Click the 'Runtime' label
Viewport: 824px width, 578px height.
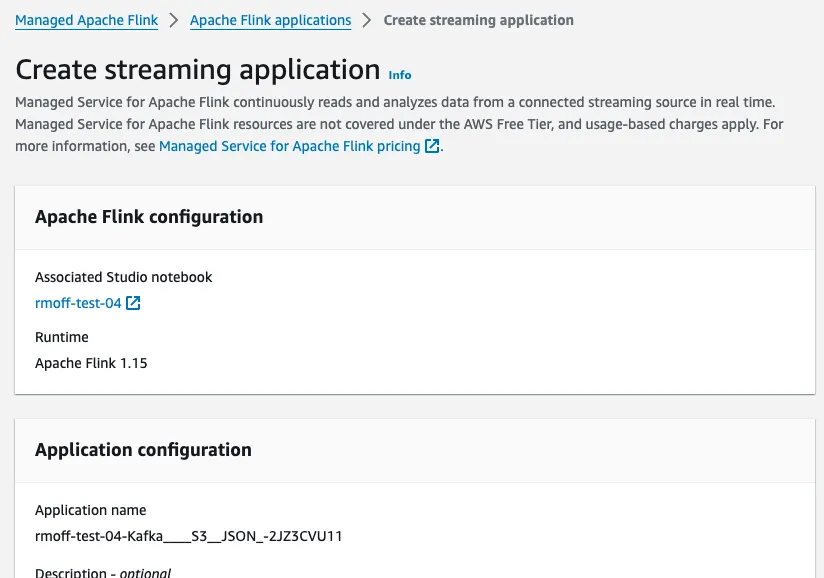tap(62, 337)
